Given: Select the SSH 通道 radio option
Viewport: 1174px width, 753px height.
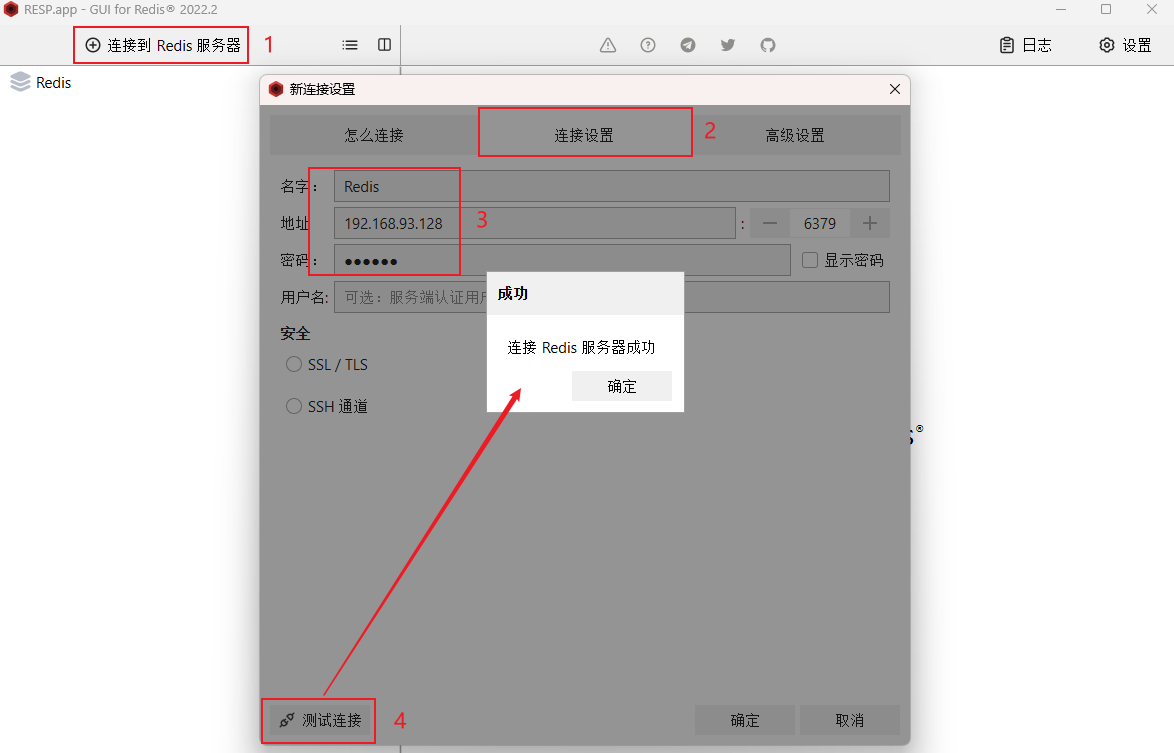Looking at the screenshot, I should 294,406.
